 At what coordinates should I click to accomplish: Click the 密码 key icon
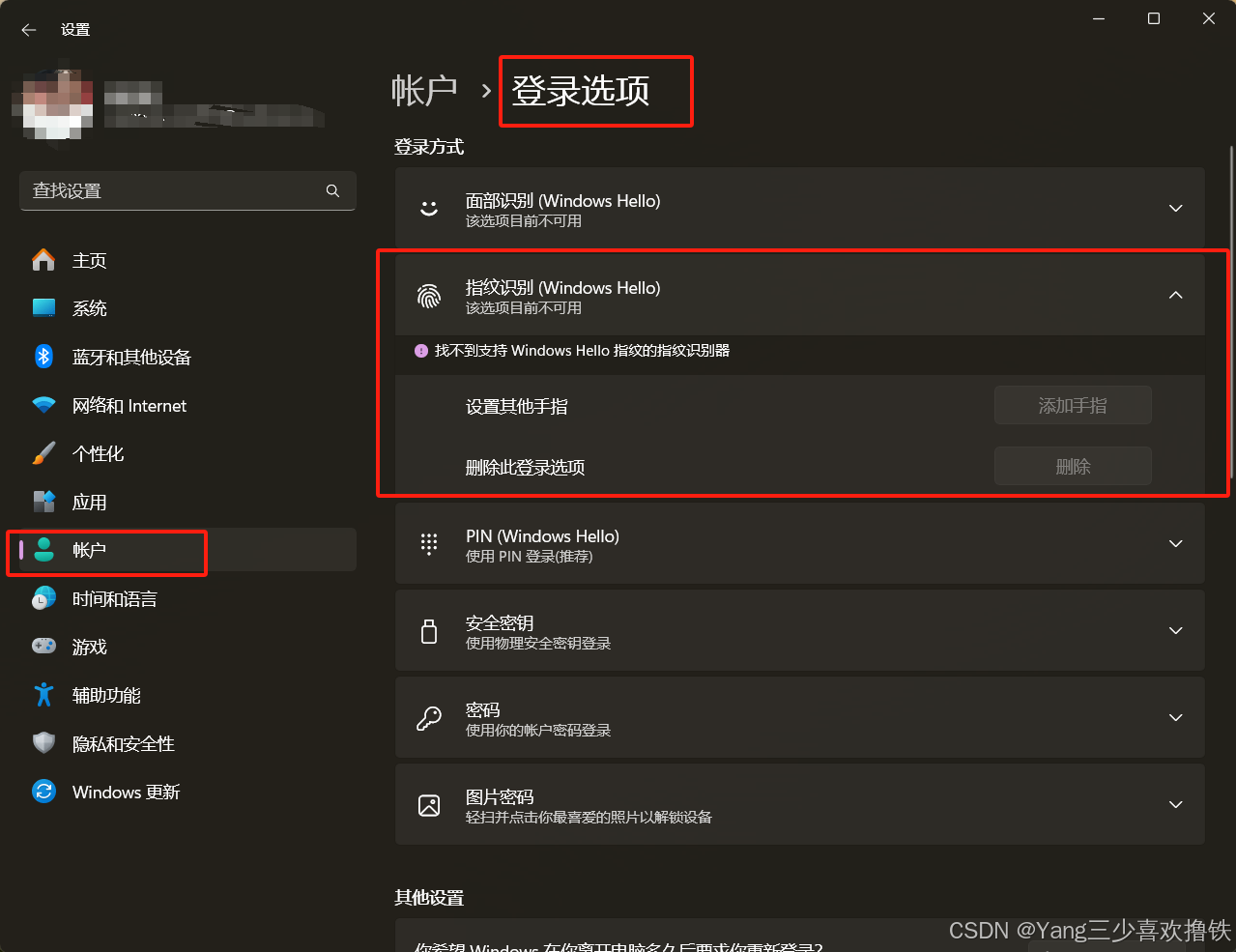[x=429, y=718]
